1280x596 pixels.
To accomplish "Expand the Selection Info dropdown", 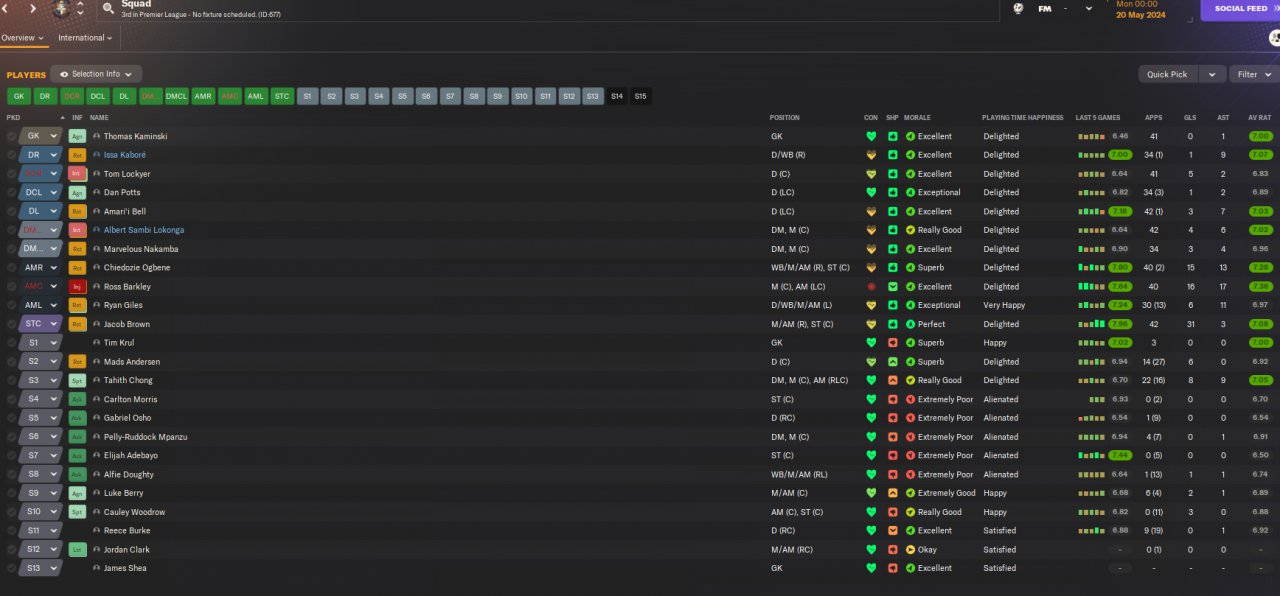I will tap(96, 74).
